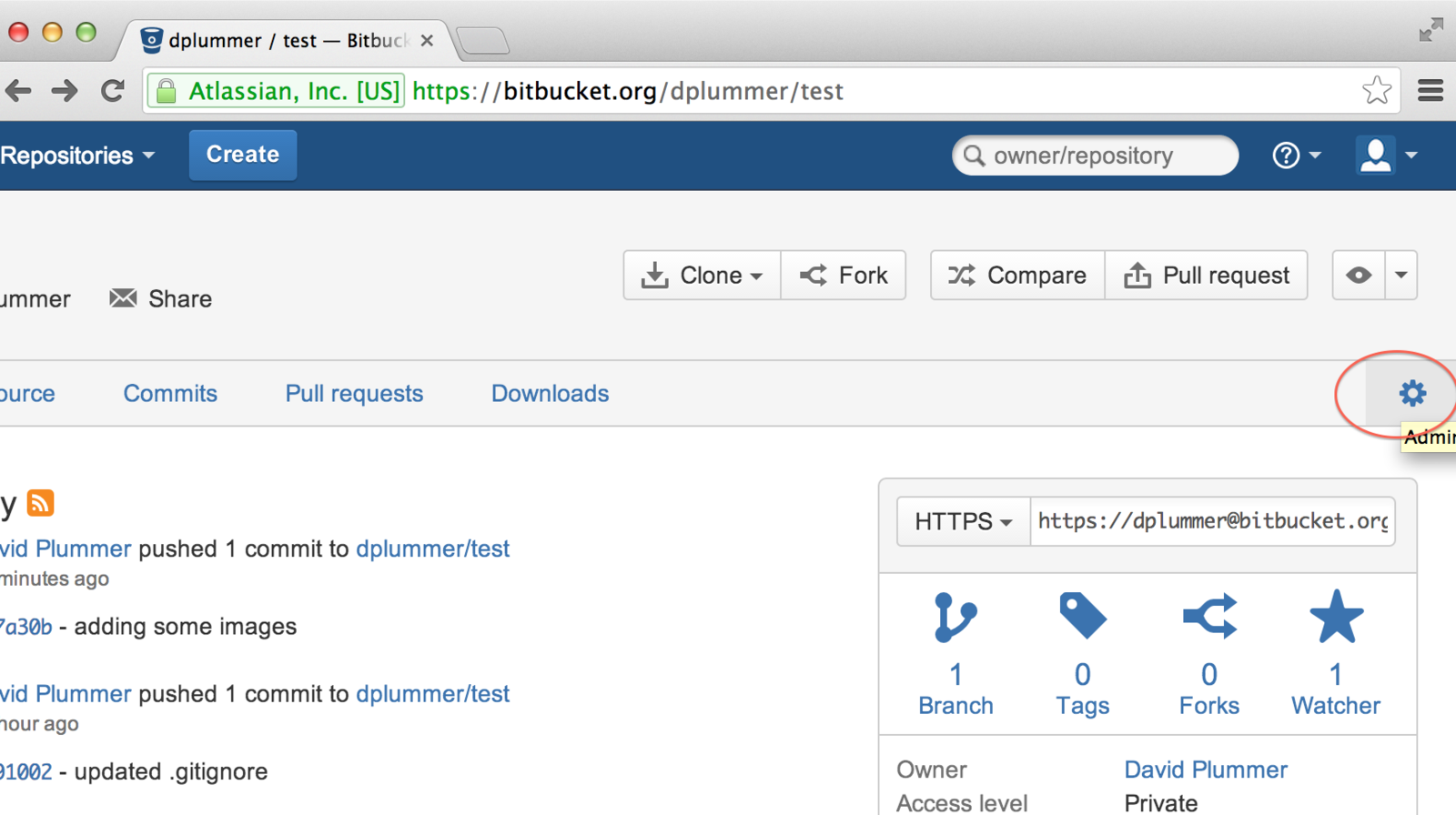Enter fullscreen with the expand arrows icon

1431,30
